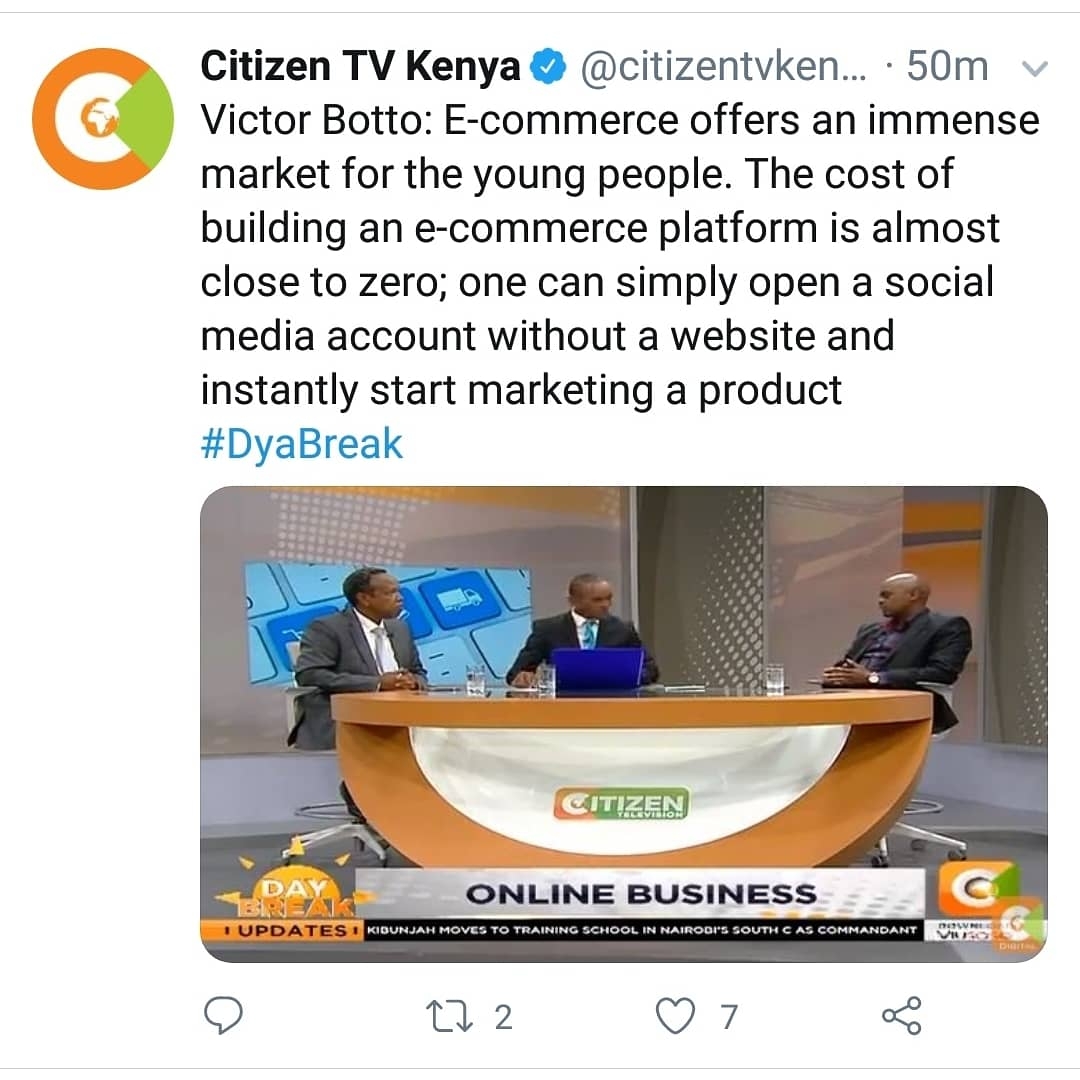
Task: Open Citizen TV Kenya profile avatar
Action: tap(103, 118)
